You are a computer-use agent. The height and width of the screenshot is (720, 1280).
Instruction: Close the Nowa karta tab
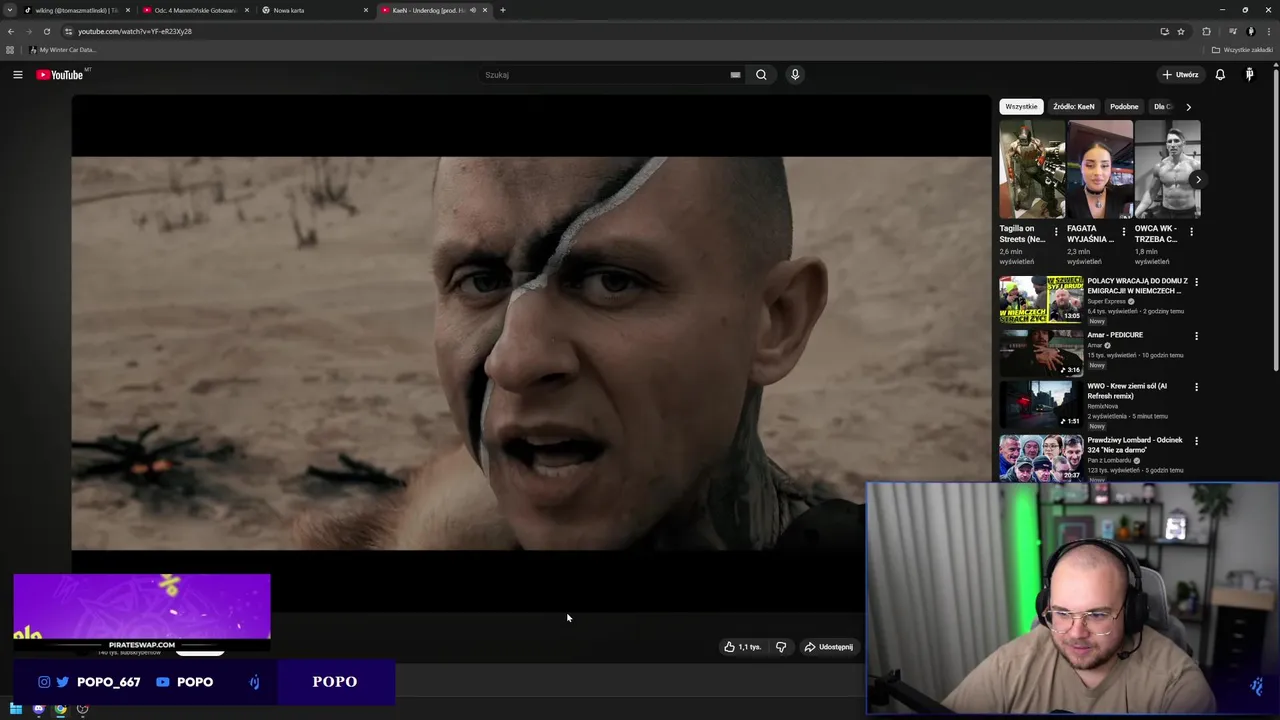pos(366,10)
